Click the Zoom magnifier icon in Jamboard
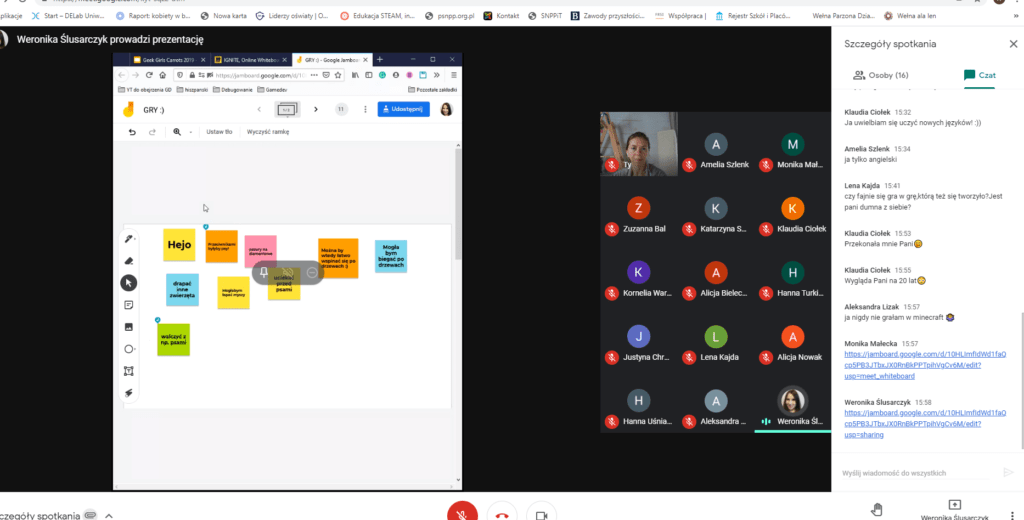This screenshot has width=1024, height=520. (177, 132)
